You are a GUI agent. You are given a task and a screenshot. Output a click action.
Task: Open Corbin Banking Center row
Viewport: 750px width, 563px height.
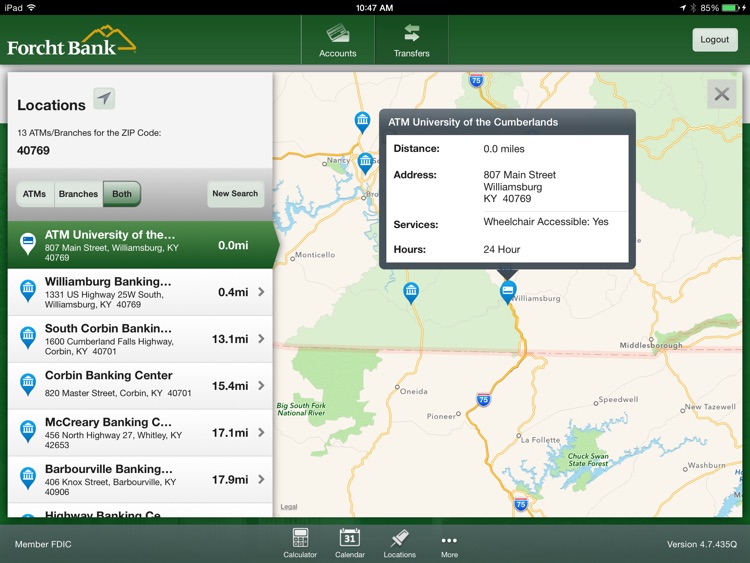(140, 386)
